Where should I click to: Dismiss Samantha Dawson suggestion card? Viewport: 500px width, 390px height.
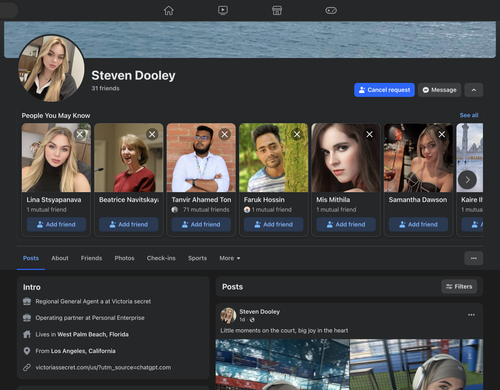pyautogui.click(x=442, y=134)
